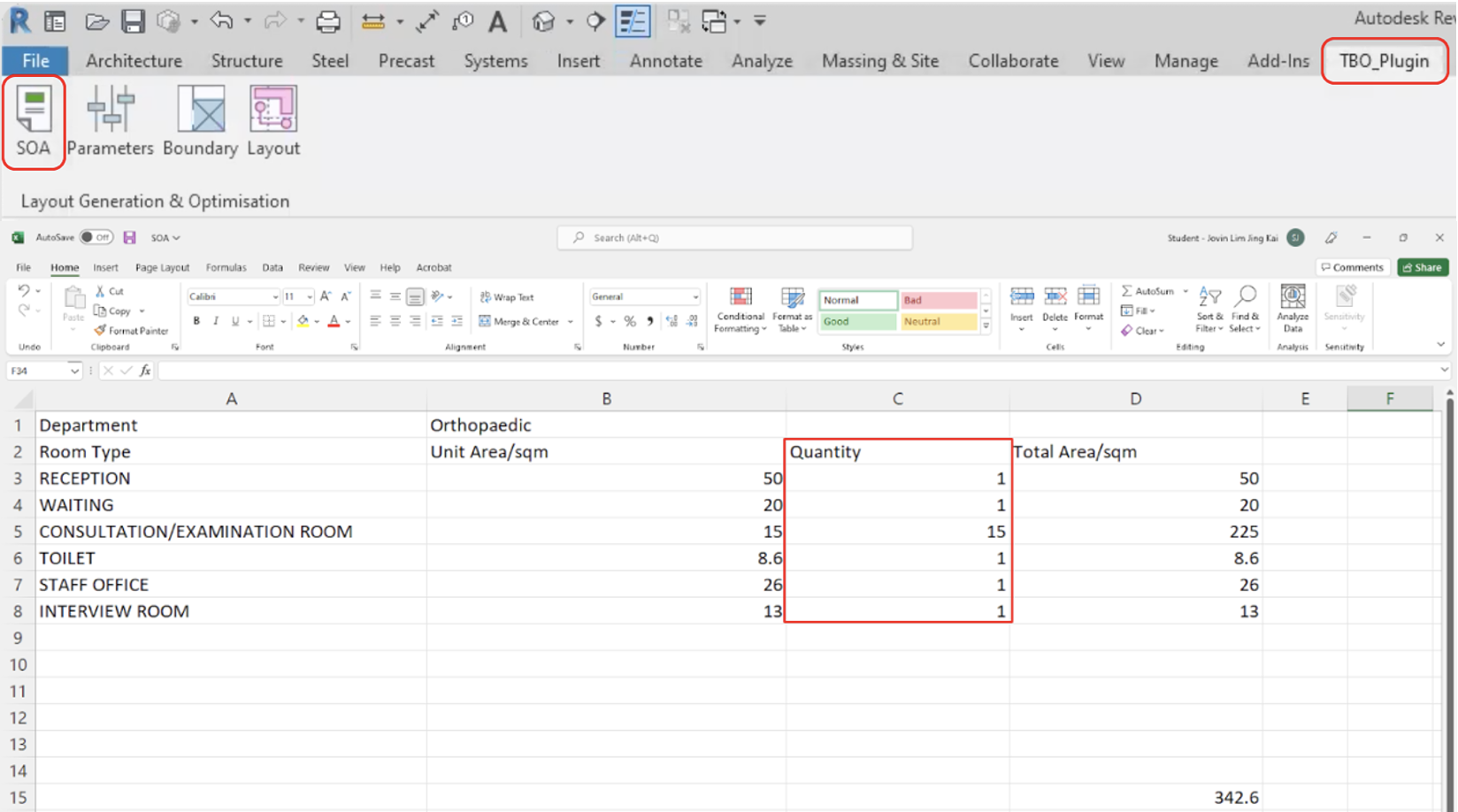Expand the Calibri font name dropdown

point(275,297)
